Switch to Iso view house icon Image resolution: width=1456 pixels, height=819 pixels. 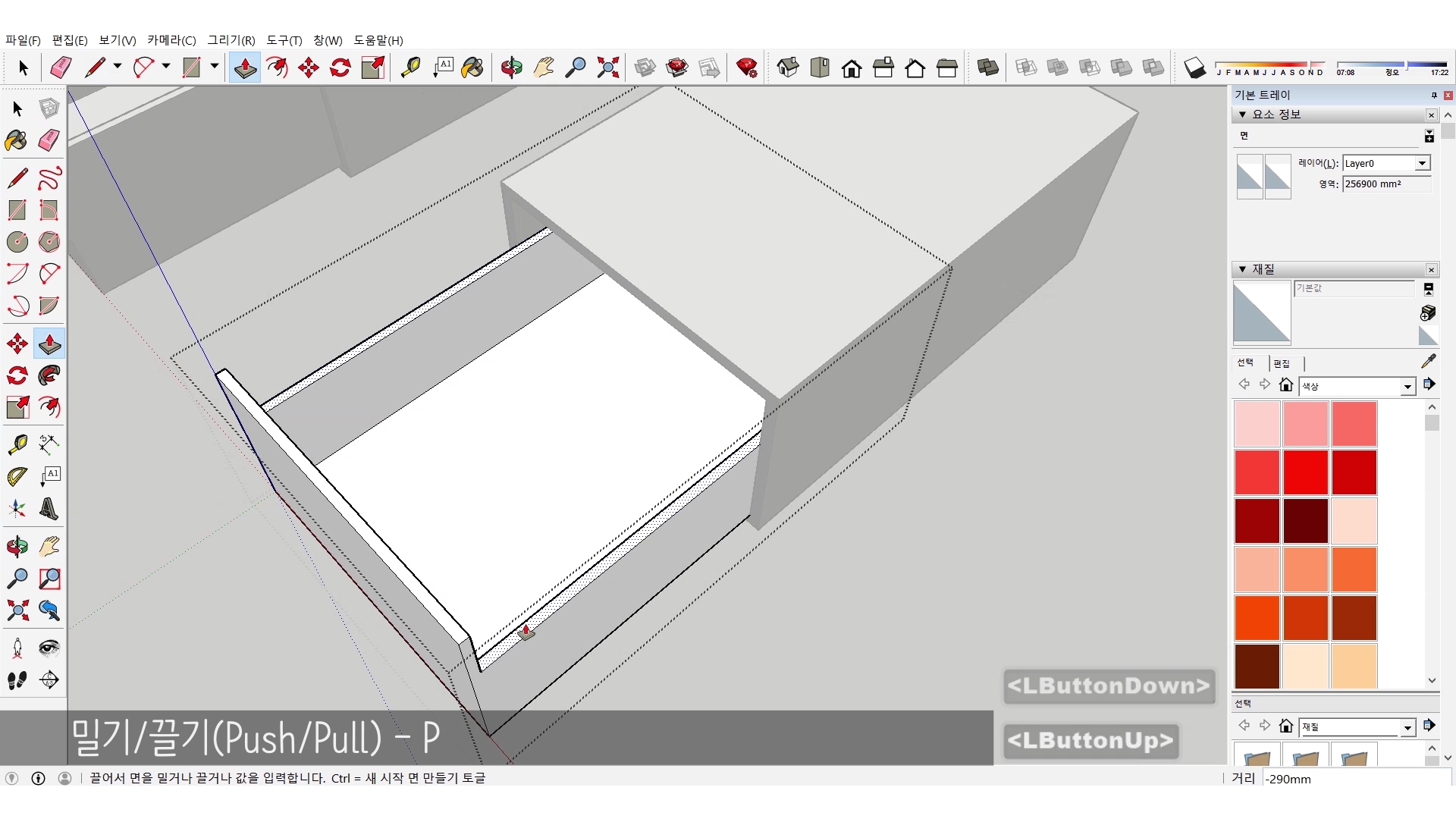(x=788, y=68)
